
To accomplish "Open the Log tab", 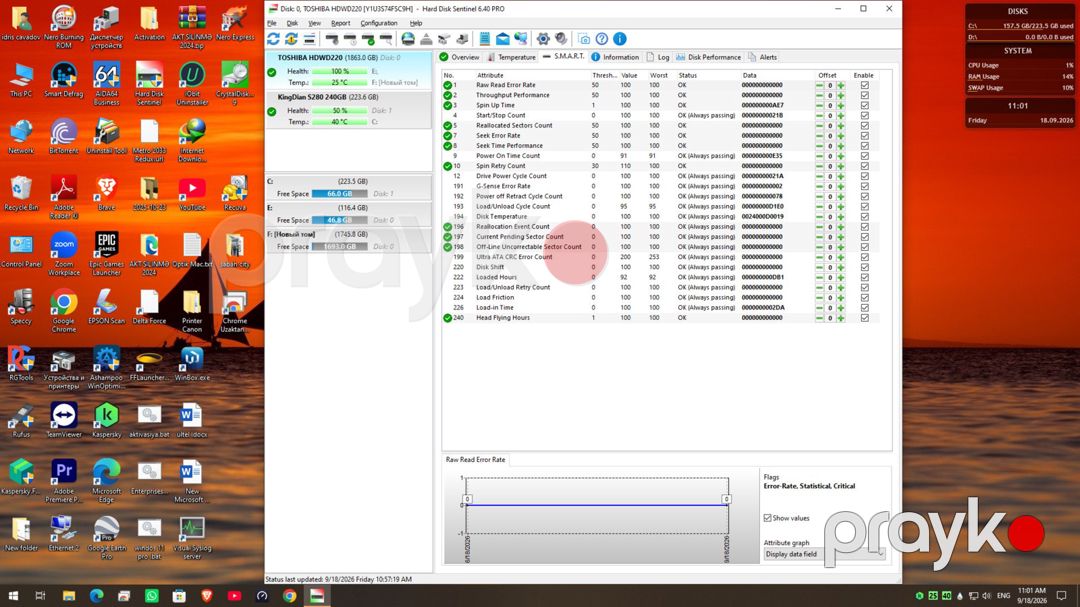I will coord(658,57).
